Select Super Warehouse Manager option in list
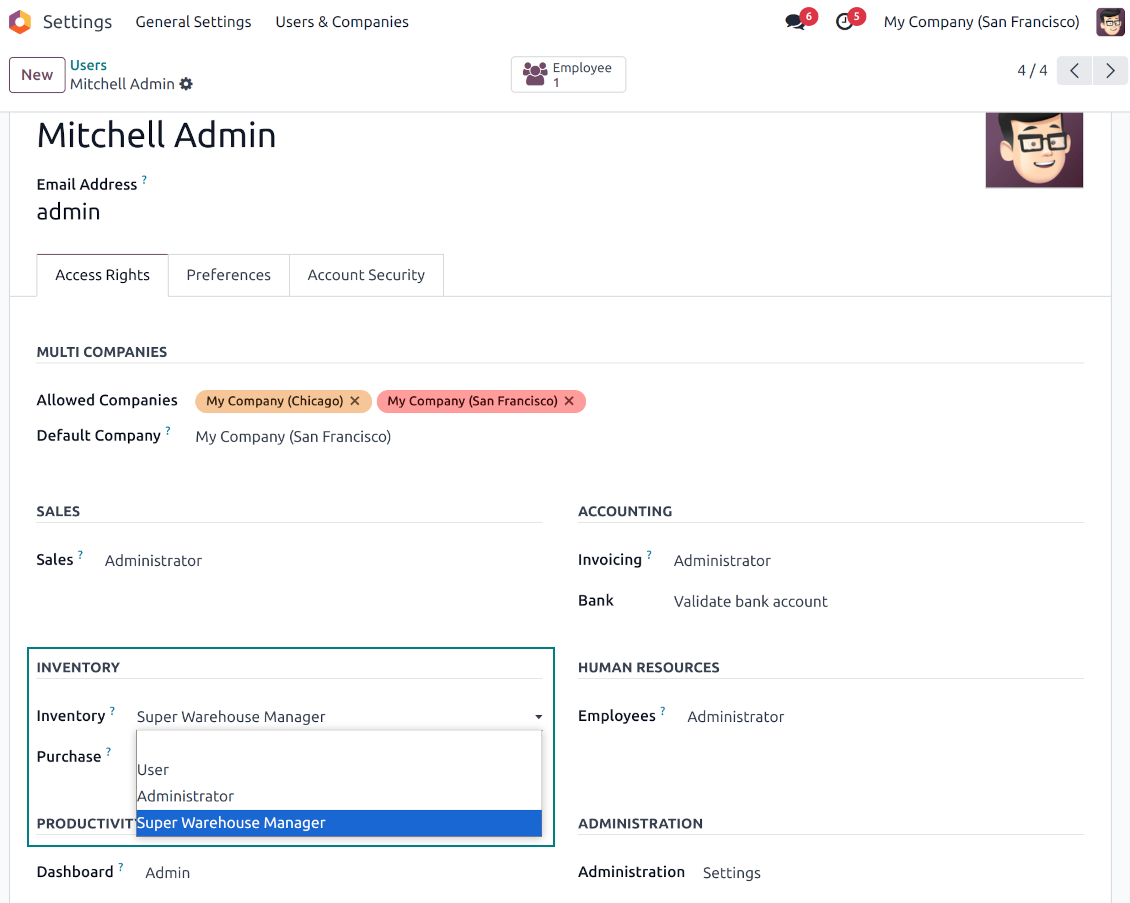Image resolution: width=1130 pixels, height=903 pixels. (x=232, y=823)
